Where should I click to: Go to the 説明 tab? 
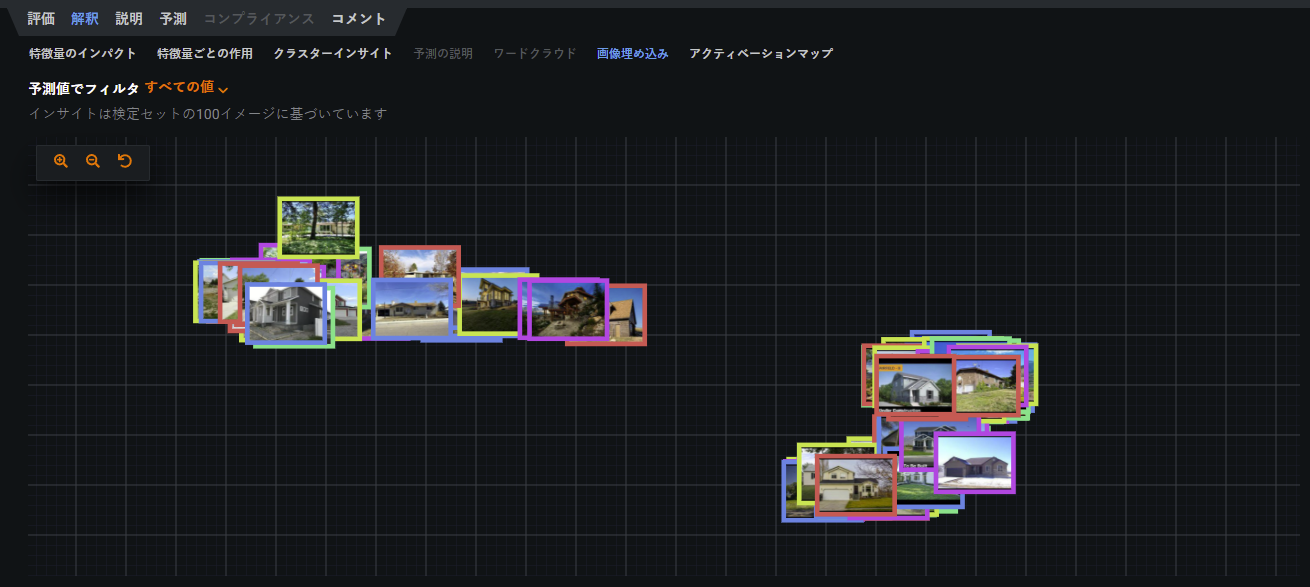(x=129, y=19)
